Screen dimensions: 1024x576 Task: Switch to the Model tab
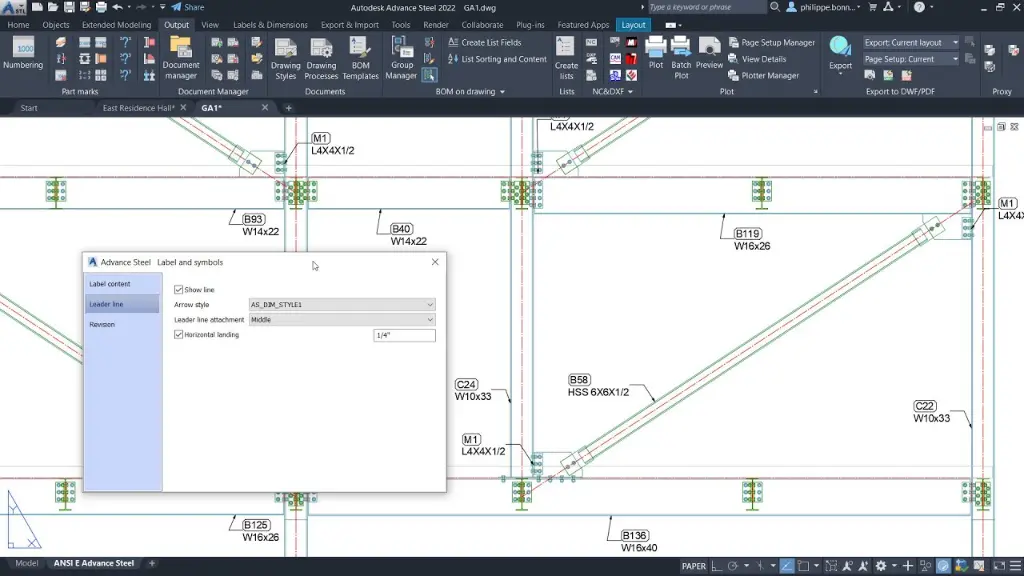(x=26, y=563)
